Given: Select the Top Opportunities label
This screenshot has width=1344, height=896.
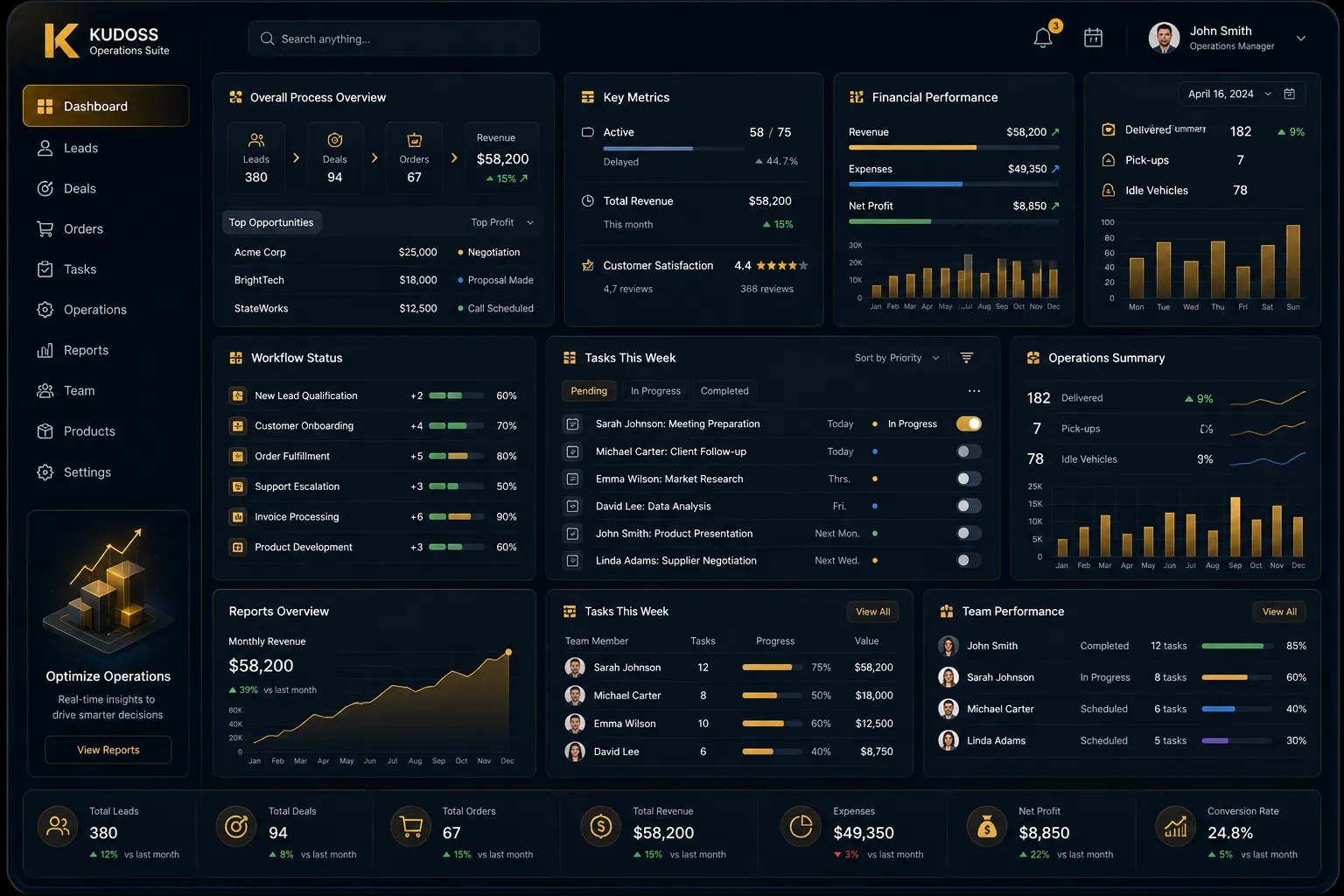Looking at the screenshot, I should point(271,222).
